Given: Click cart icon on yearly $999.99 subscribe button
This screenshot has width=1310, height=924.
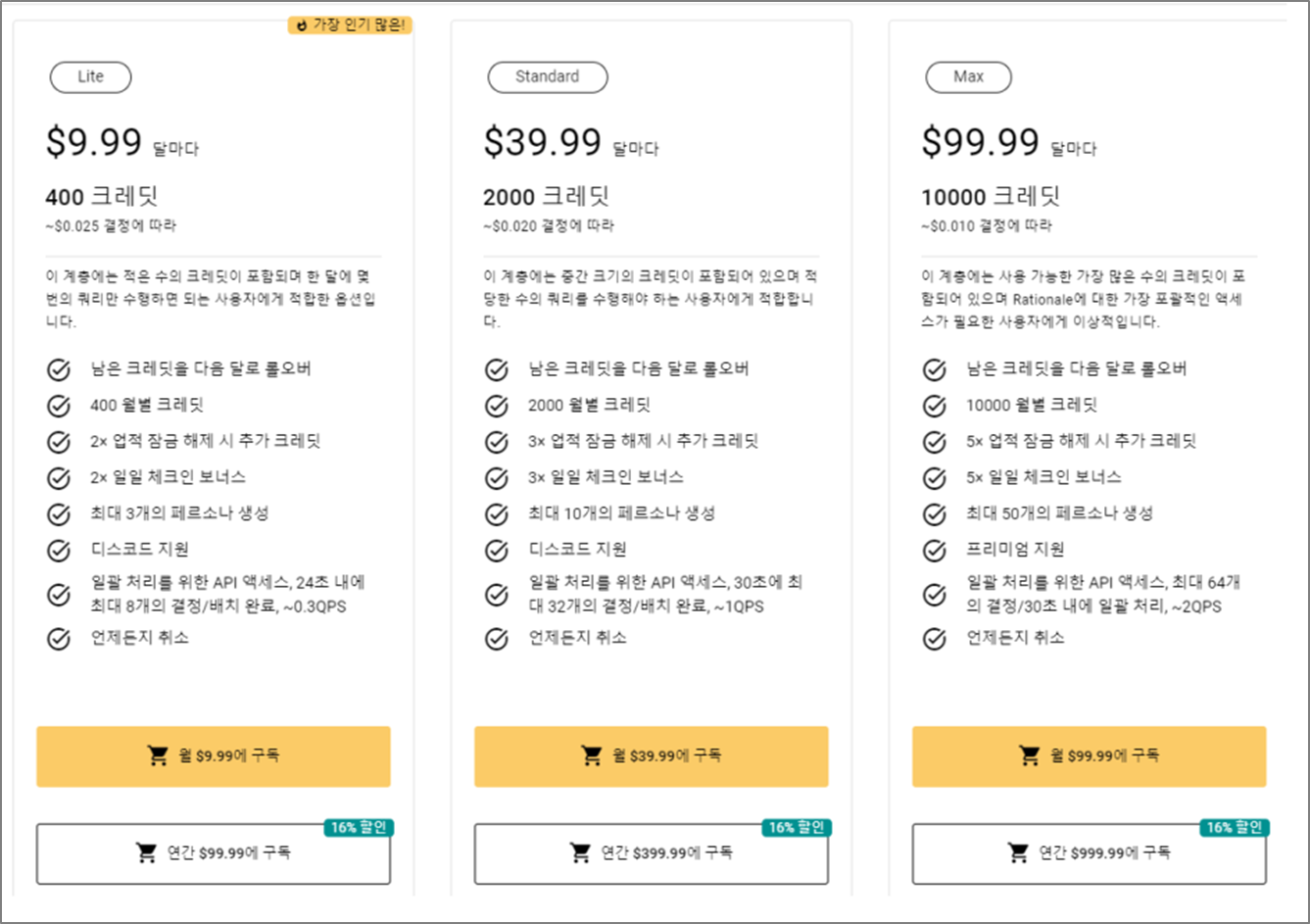Looking at the screenshot, I should coord(1019,852).
